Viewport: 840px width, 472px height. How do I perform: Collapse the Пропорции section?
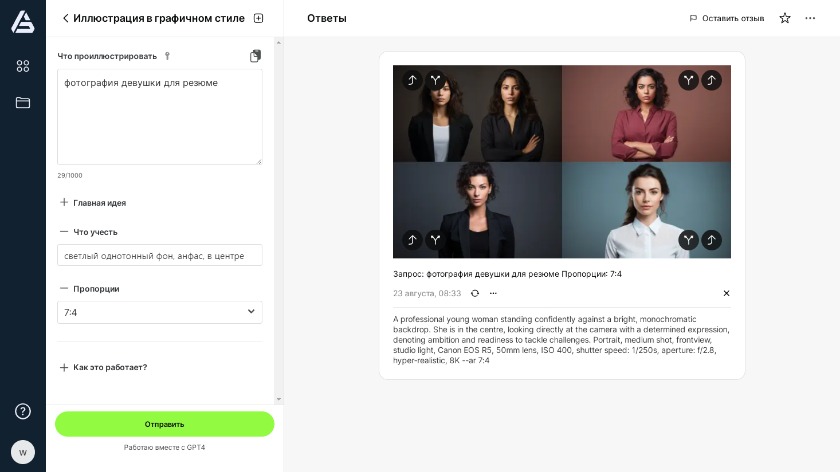pyautogui.click(x=90, y=289)
